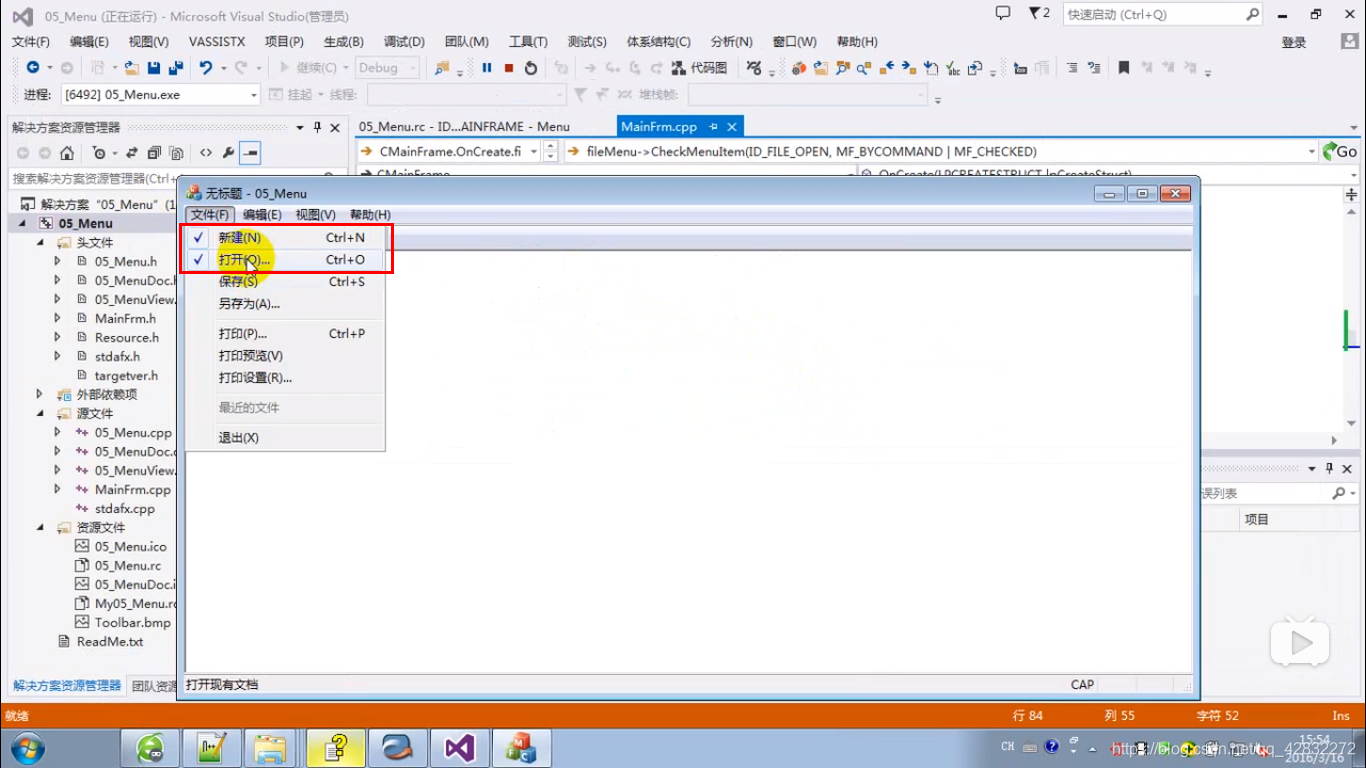Click the feedback speech bubble icon
1366x768 pixels.
[1003, 13]
